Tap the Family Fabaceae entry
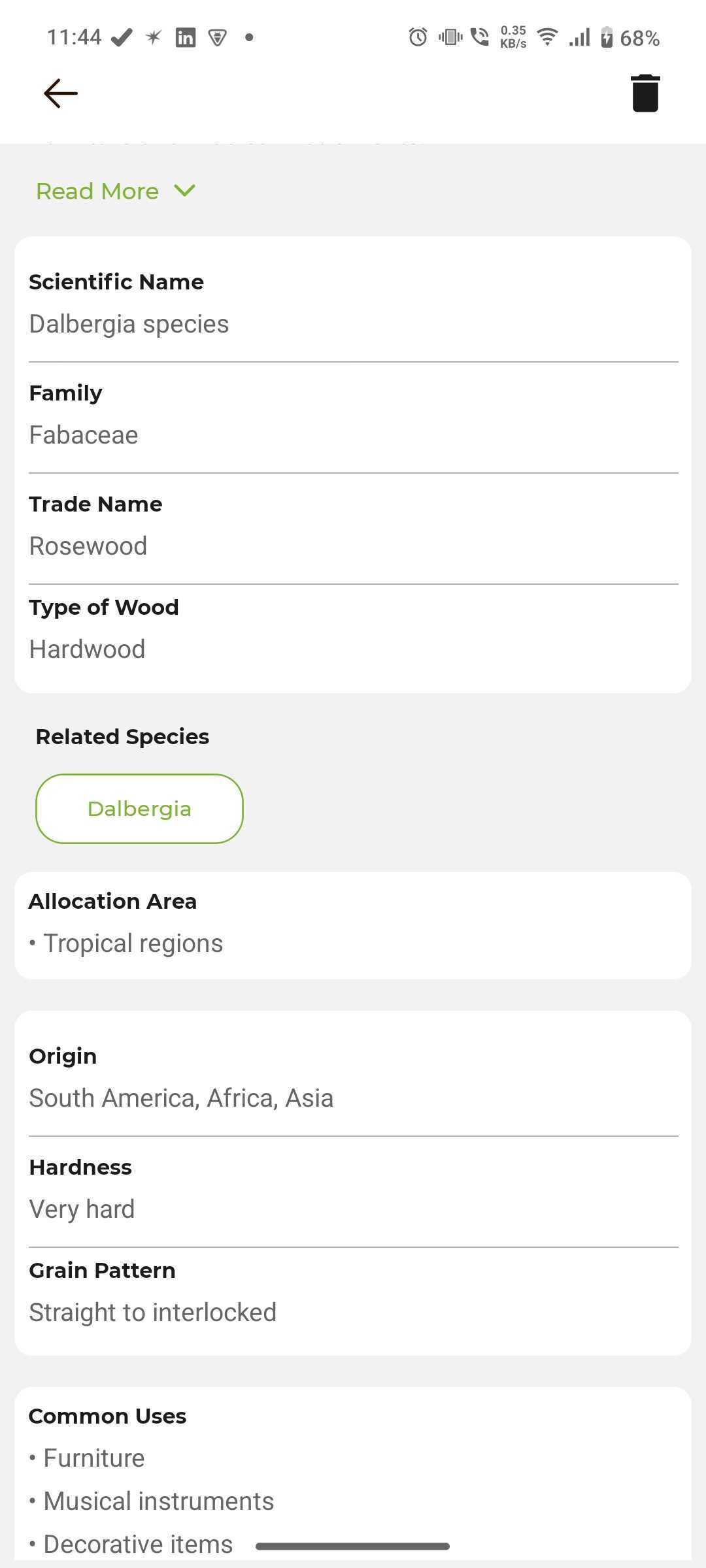Image resolution: width=706 pixels, height=1568 pixels. [x=84, y=435]
